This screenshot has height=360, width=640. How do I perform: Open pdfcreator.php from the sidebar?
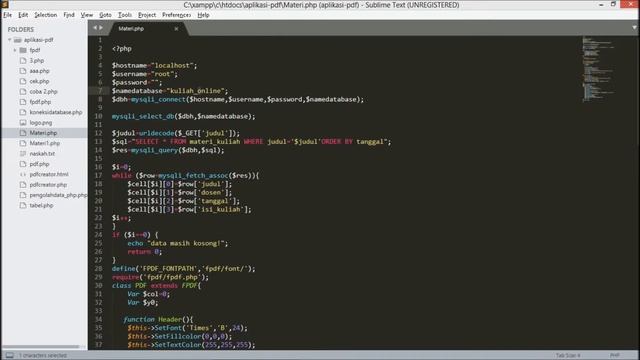pos(48,184)
